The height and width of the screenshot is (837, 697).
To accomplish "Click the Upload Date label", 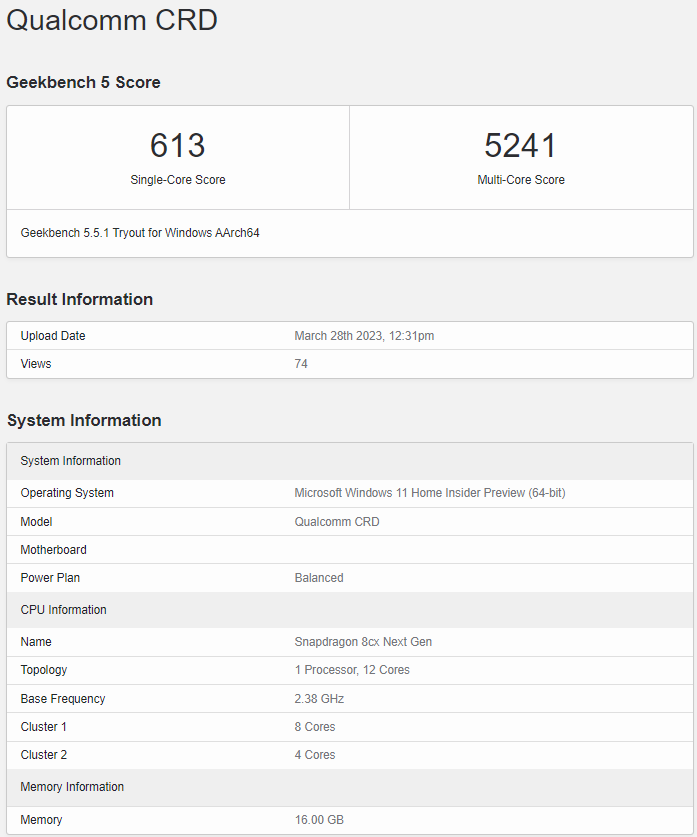I will (53, 336).
